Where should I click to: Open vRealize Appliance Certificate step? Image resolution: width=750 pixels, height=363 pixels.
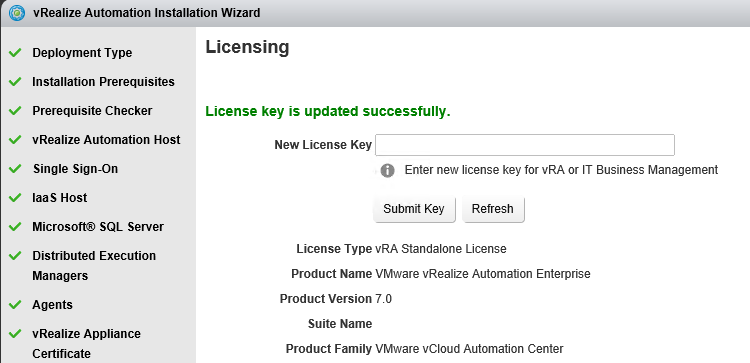point(87,343)
